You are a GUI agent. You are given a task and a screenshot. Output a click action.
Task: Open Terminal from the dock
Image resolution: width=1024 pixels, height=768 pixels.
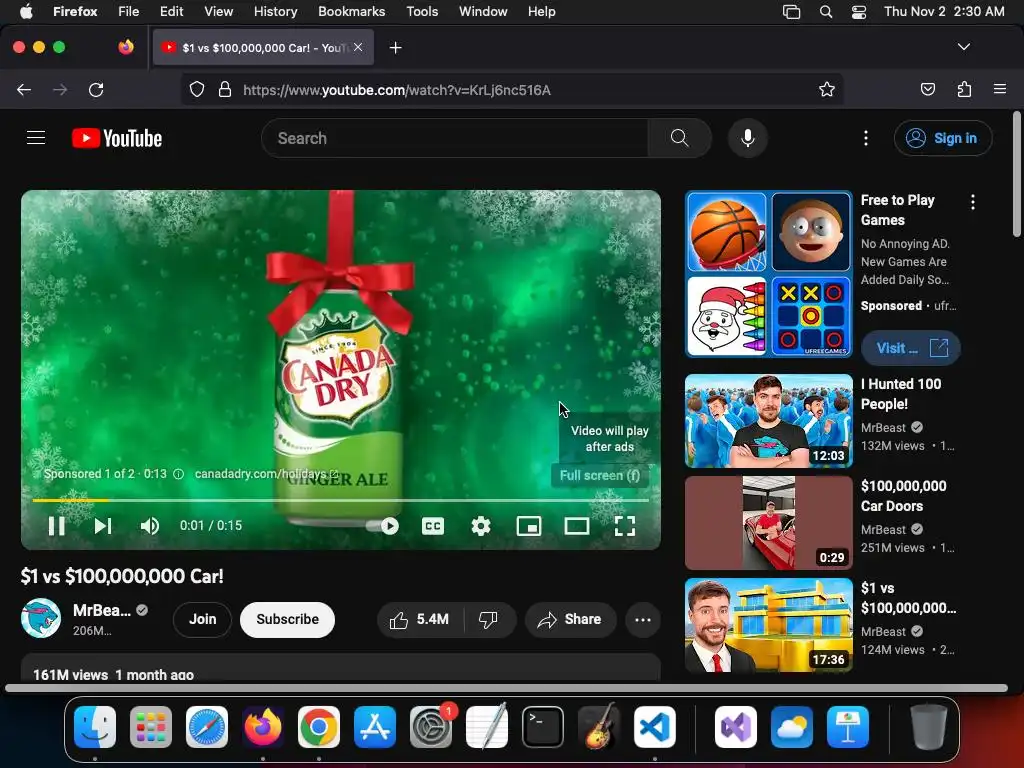543,727
